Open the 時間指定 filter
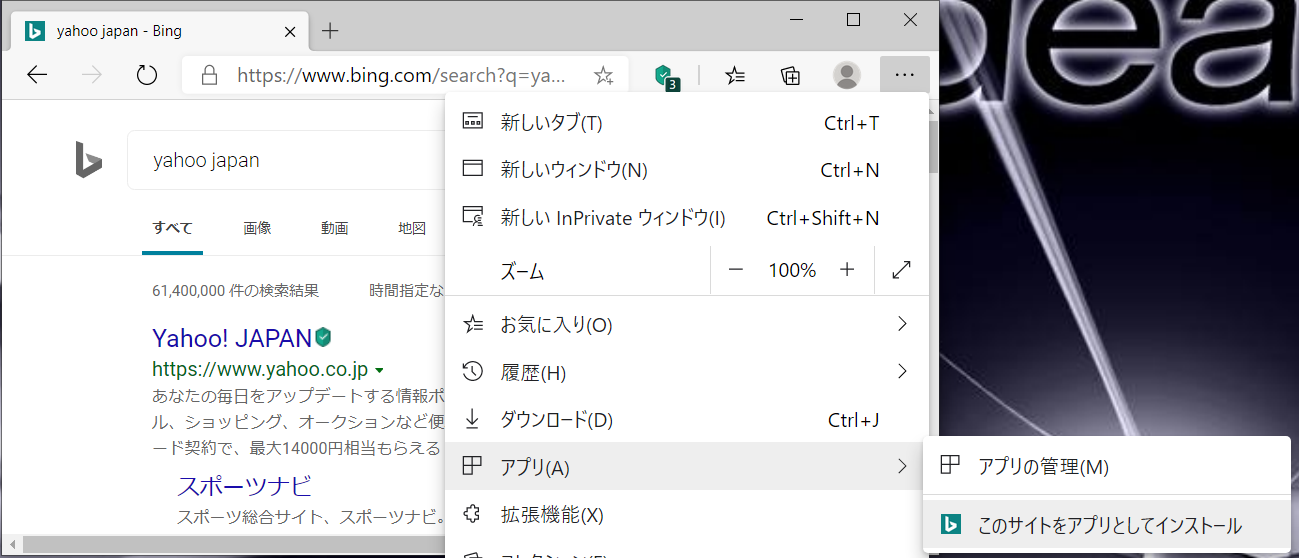Image resolution: width=1299 pixels, height=558 pixels. point(407,291)
